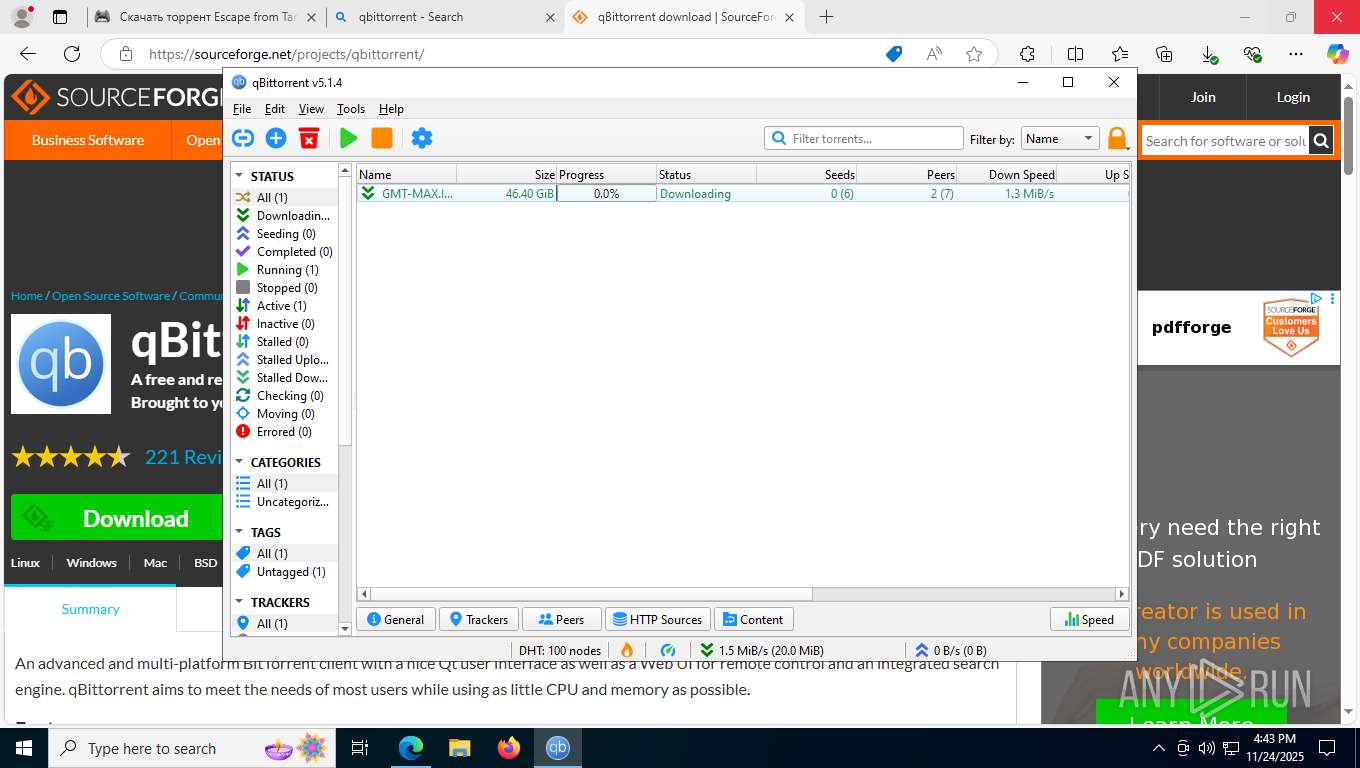Click the green SourceForge Download button
The image size is (1360, 768).
click(x=116, y=518)
